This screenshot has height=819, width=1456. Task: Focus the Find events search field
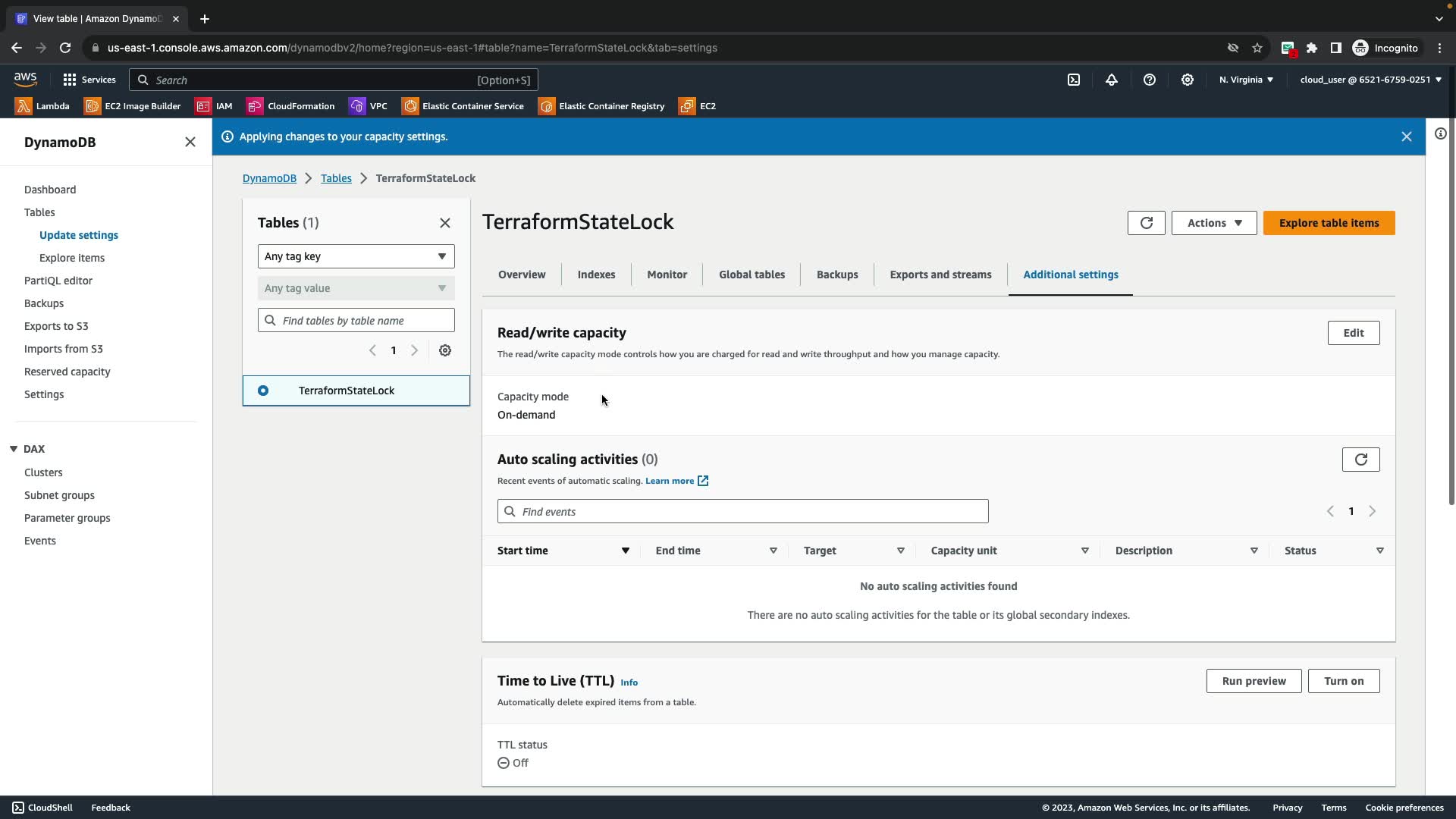[x=743, y=512]
